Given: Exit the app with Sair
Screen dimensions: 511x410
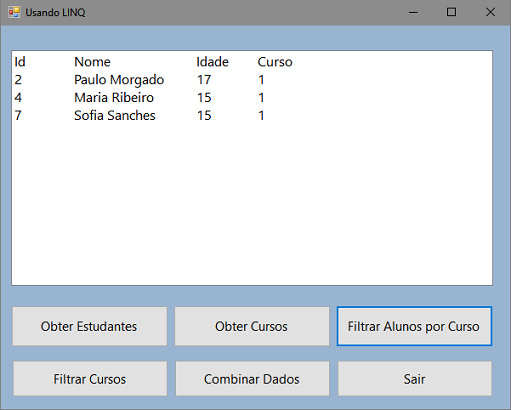Looking at the screenshot, I should pyautogui.click(x=415, y=379).
